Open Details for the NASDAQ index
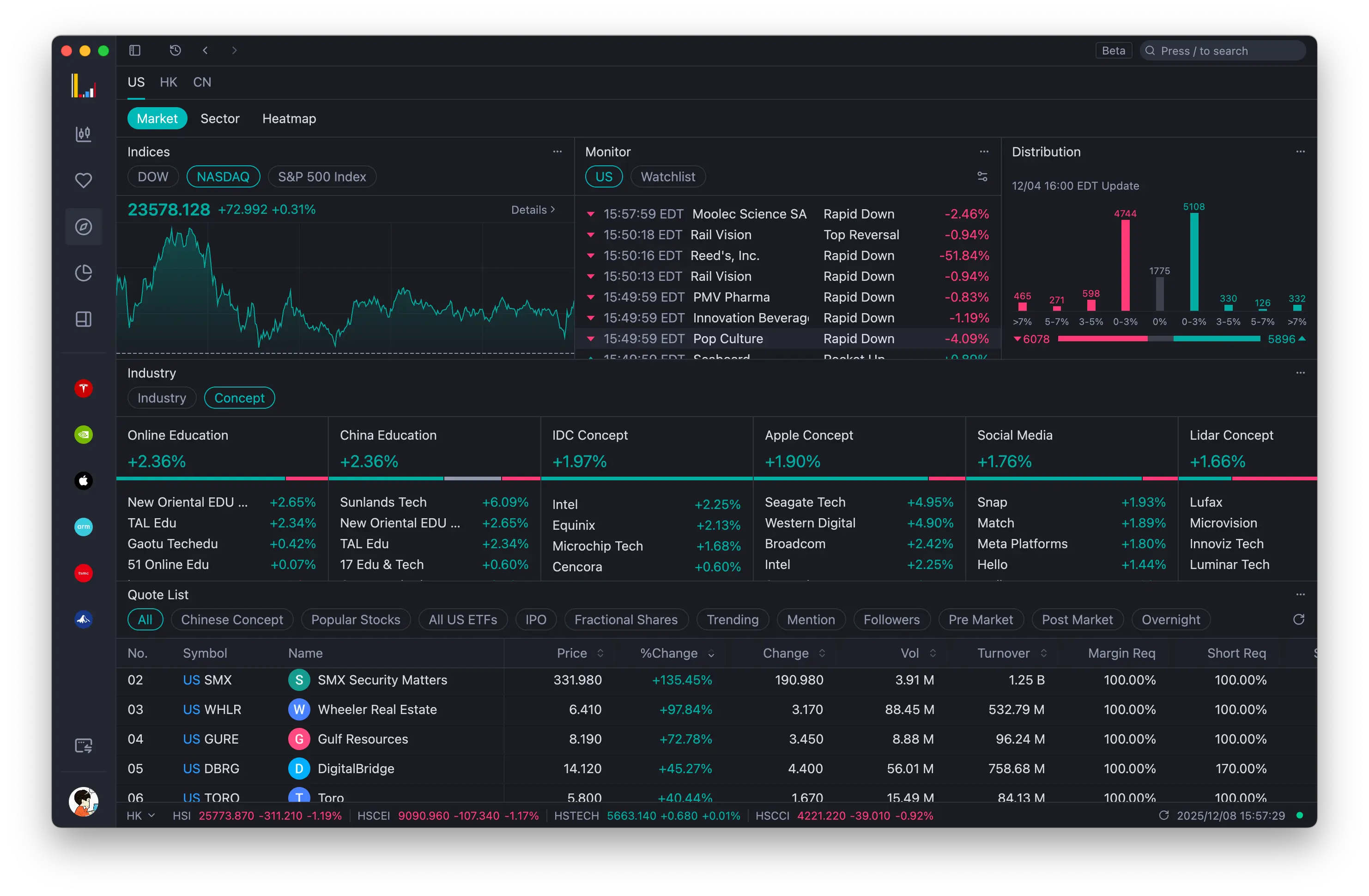Screen dimensions: 1369x896 (x=532, y=209)
